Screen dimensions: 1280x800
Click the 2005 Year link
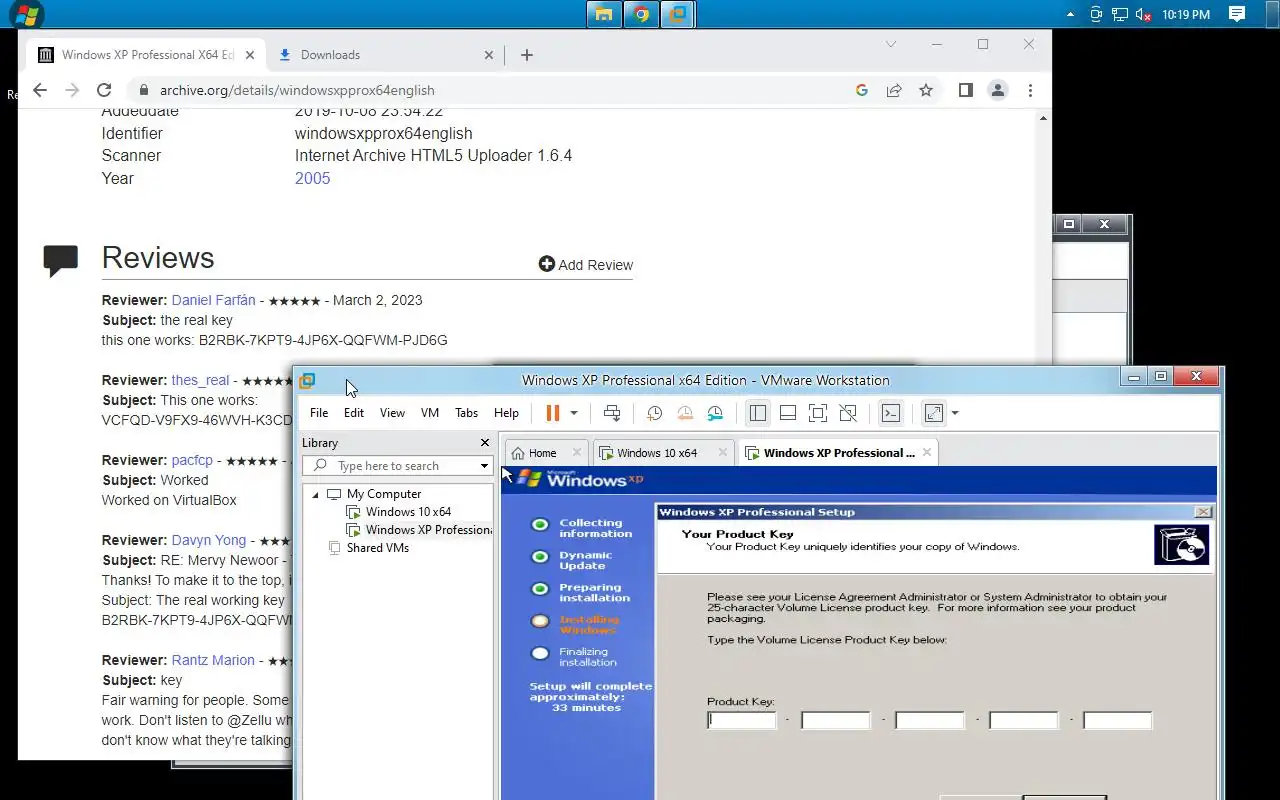pos(312,178)
